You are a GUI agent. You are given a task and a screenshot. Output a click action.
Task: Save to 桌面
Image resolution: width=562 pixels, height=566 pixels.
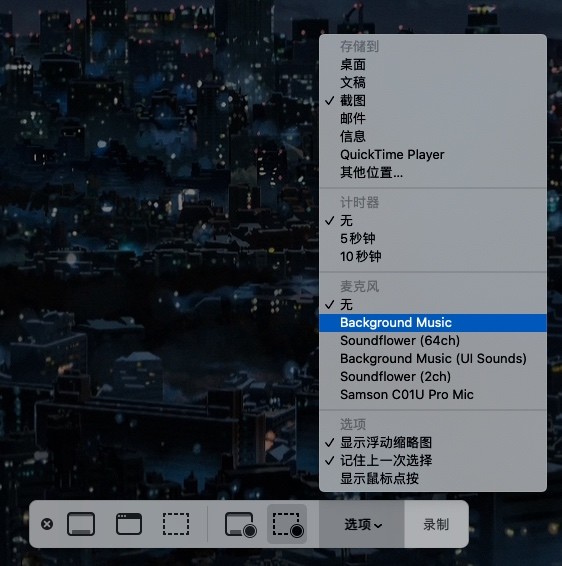433,65
